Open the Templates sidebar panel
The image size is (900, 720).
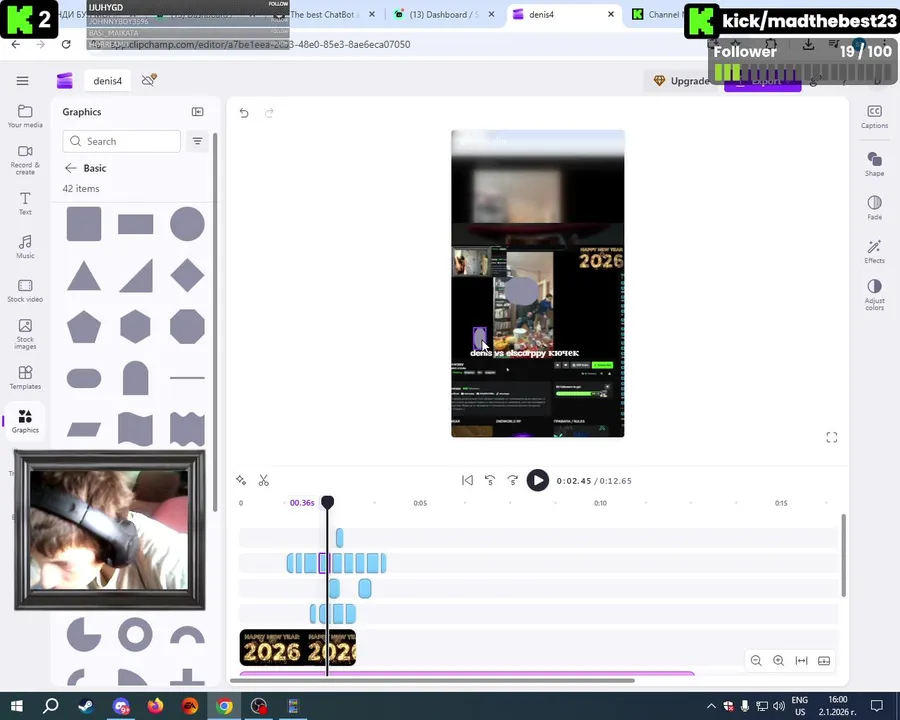[25, 378]
